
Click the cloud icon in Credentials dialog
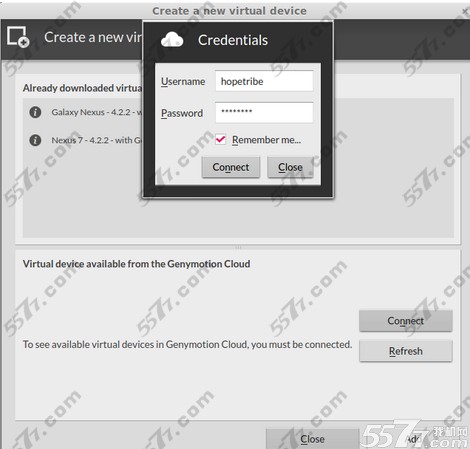pyautogui.click(x=172, y=40)
